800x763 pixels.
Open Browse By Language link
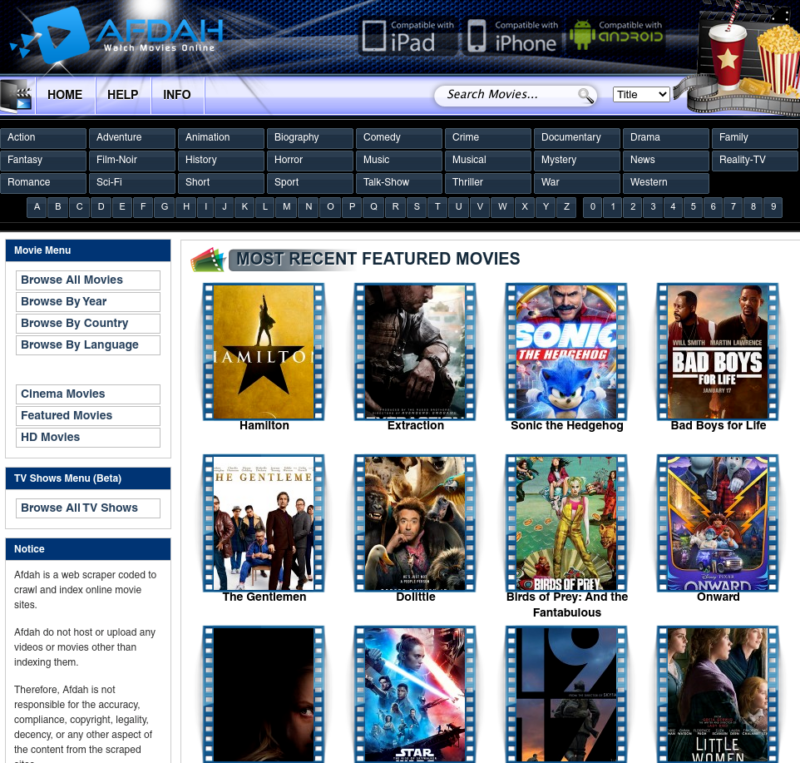click(x=88, y=345)
